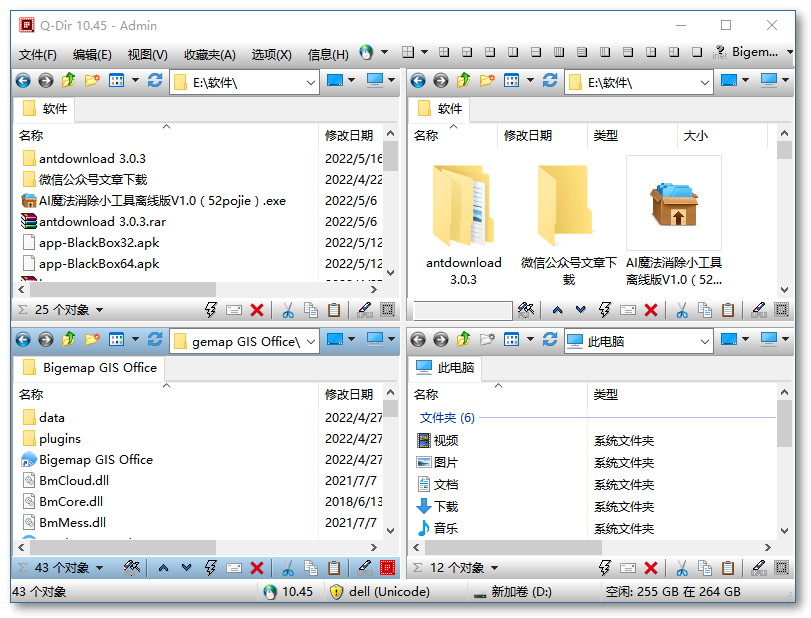This screenshot has width=811, height=618.
Task: Sort details list by 修改日期 column in 软件 pane
Action: 349,135
